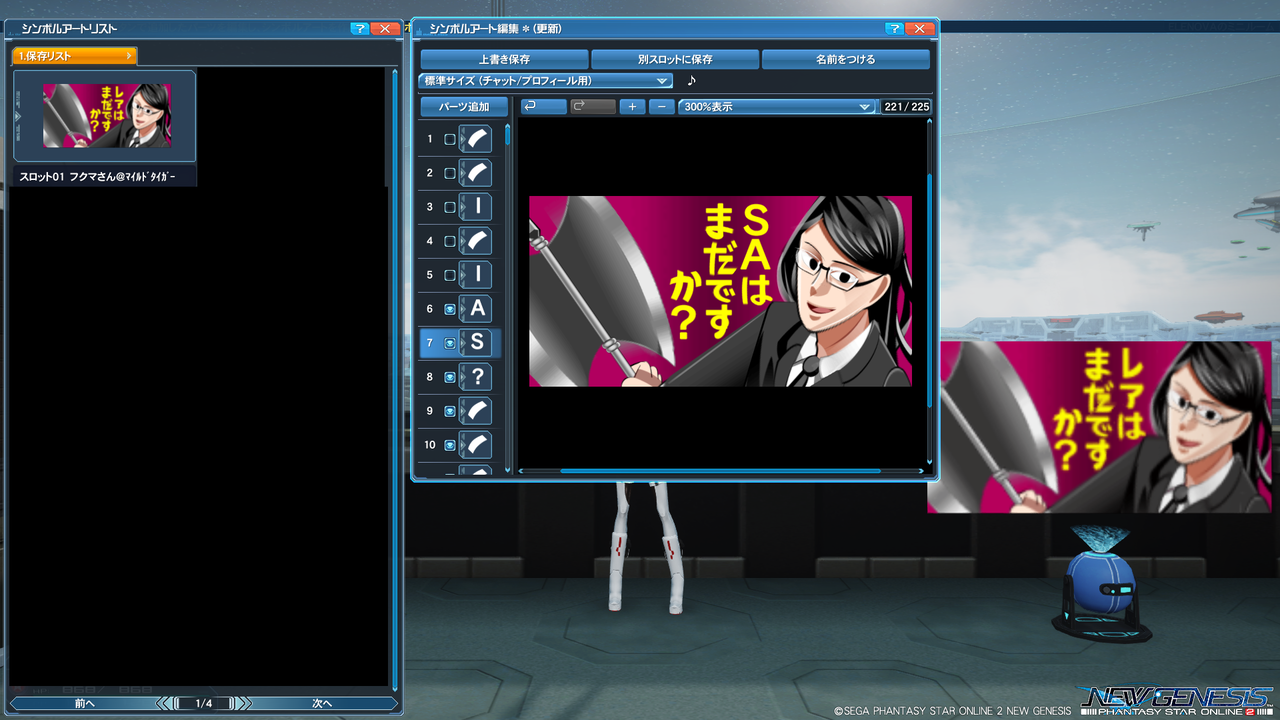Hide part 10 with its eye toggle
Viewport: 1280px width, 720px height.
coord(450,445)
